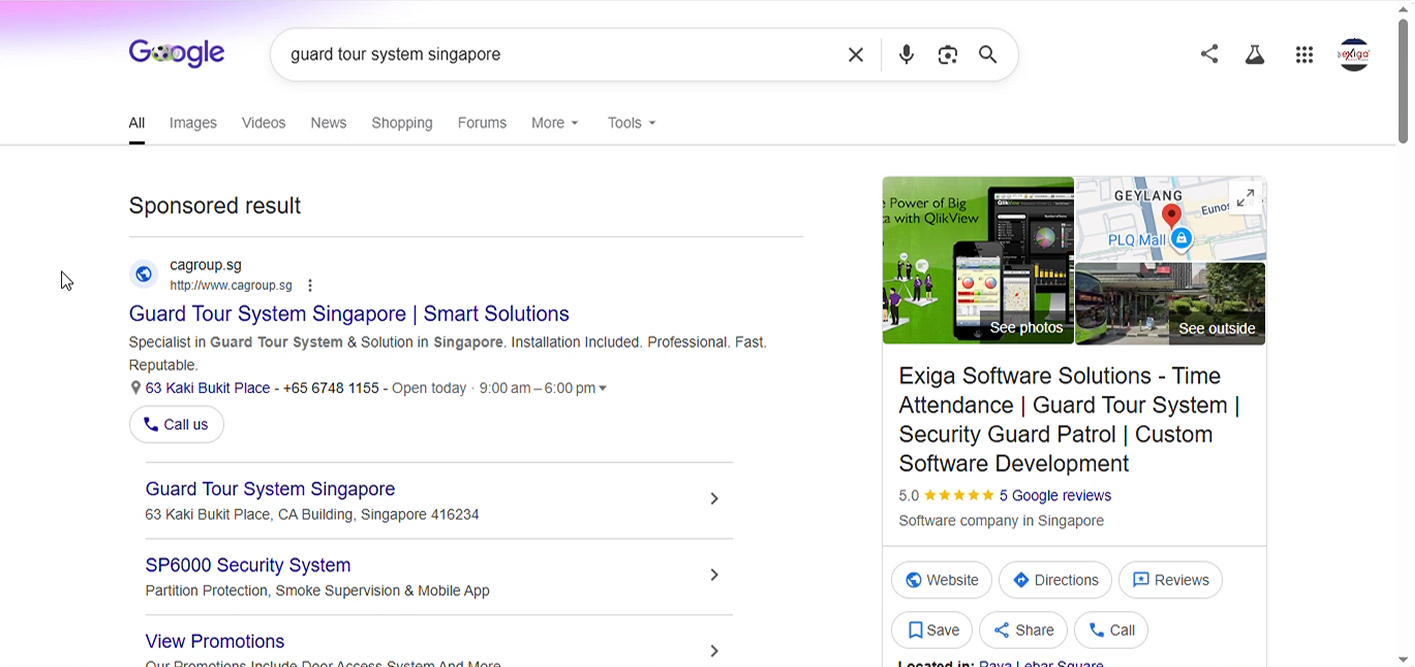
Task: Open three-dot menu beside cagroup.sg URL
Action: click(x=310, y=285)
